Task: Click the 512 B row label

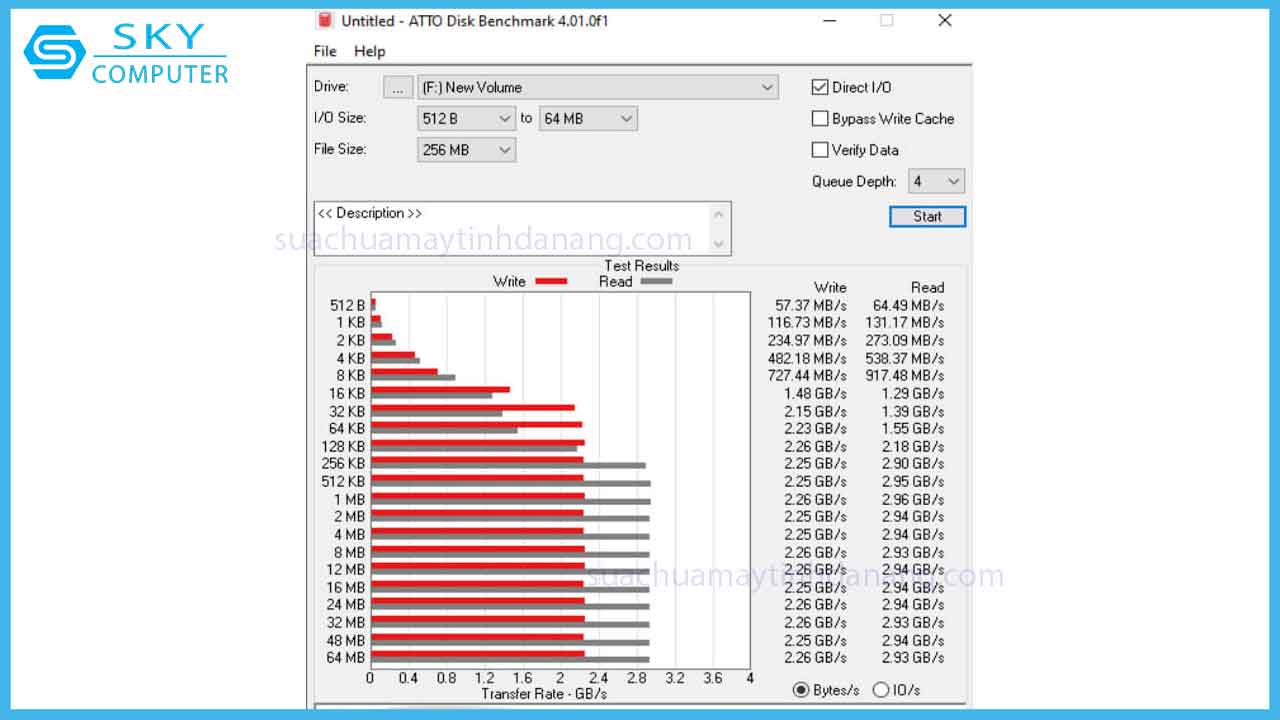Action: pyautogui.click(x=347, y=305)
